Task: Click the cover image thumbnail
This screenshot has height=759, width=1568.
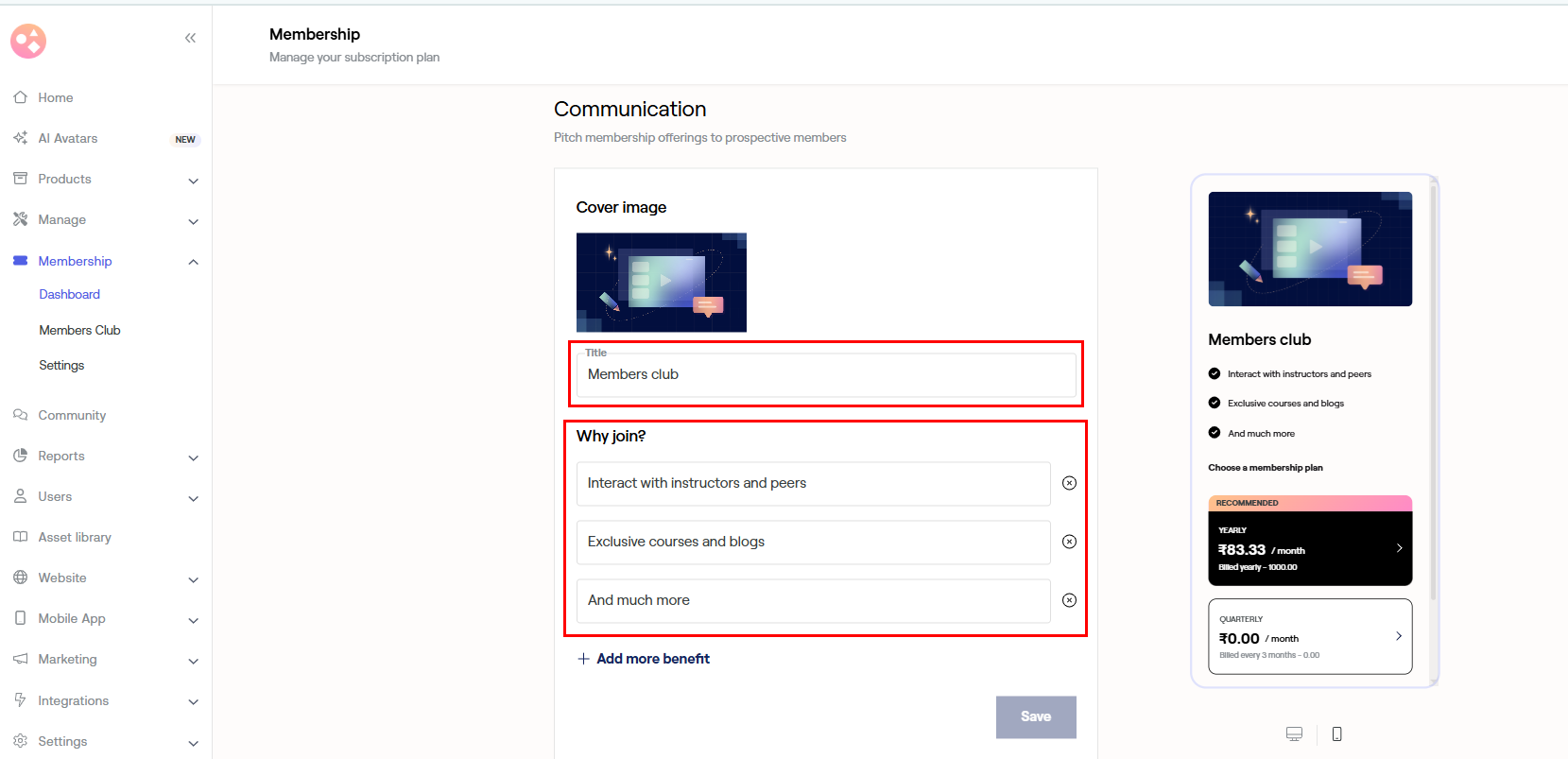Action: point(661,283)
